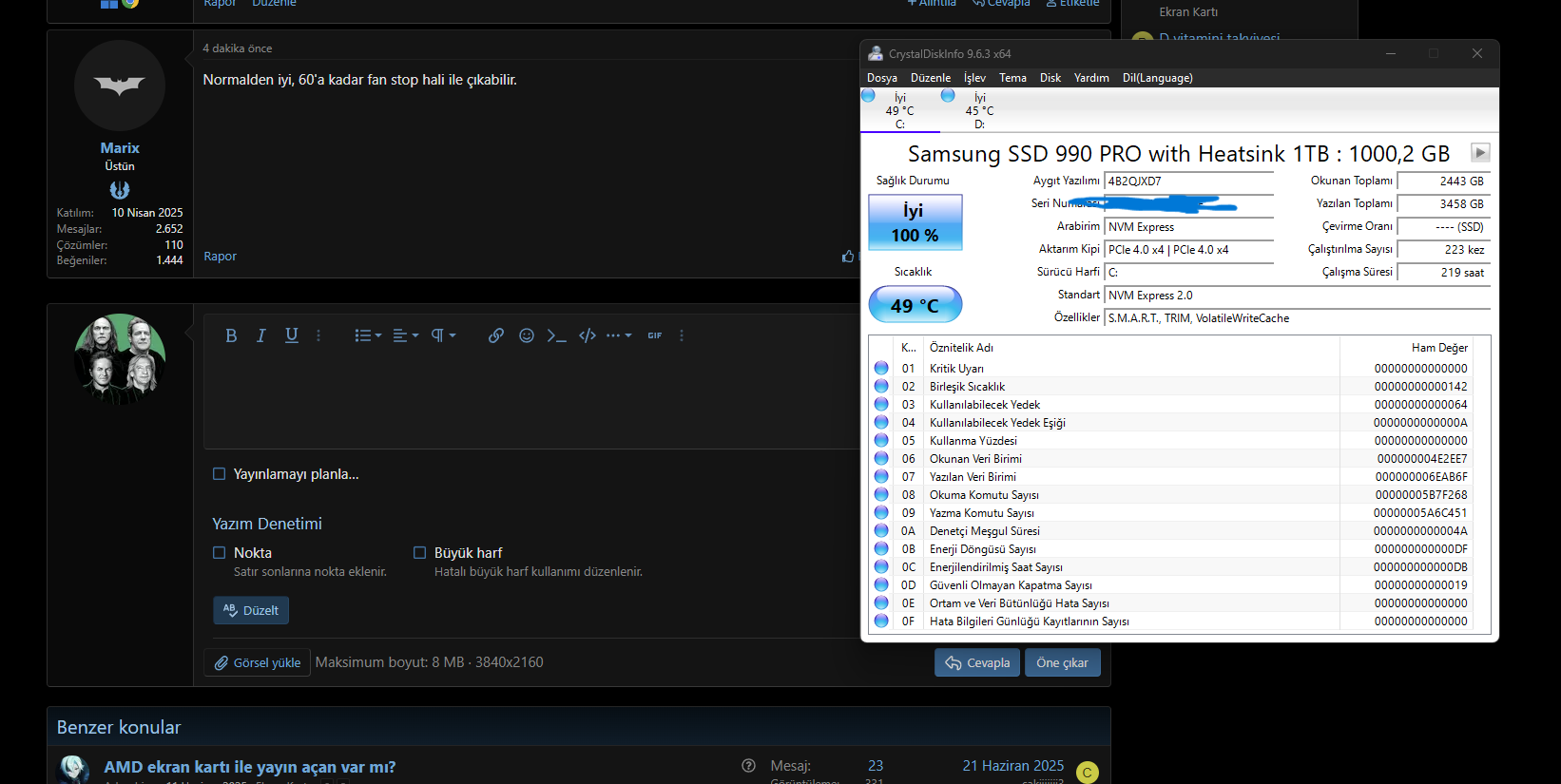Image resolution: width=1561 pixels, height=784 pixels.
Task: Open the Dosya menu in CrystalDiskInfo
Action: pos(882,78)
